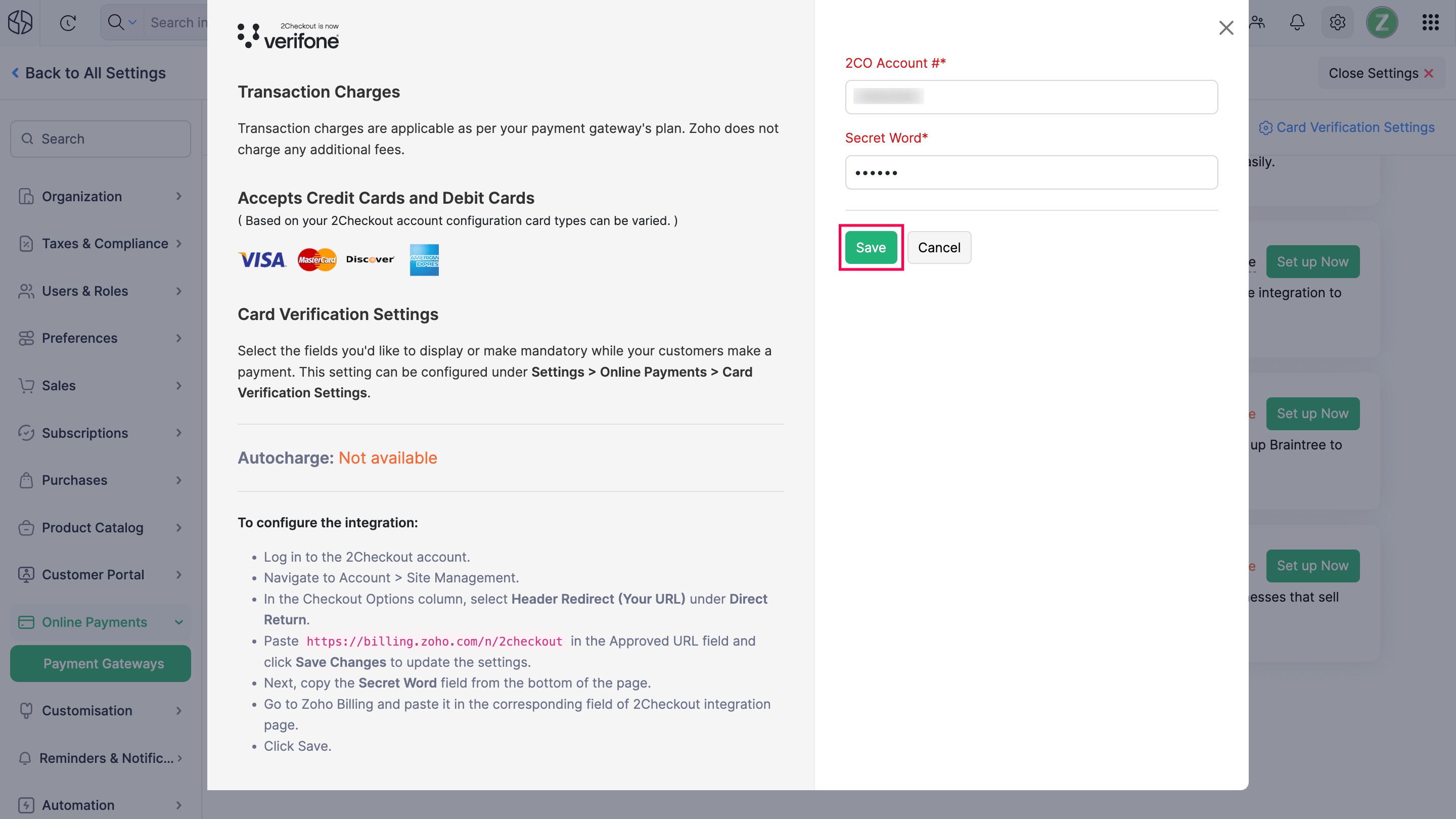1456x819 pixels.
Task: Click the green Z profile avatar
Action: (x=1381, y=23)
